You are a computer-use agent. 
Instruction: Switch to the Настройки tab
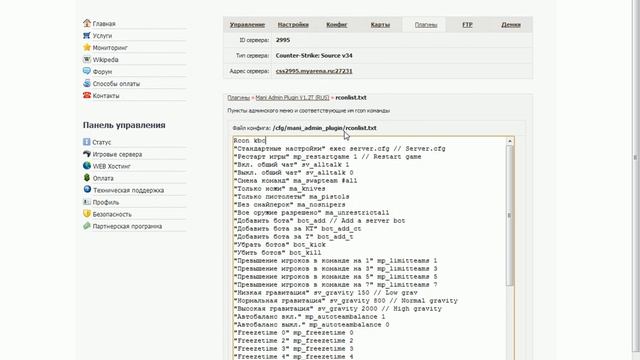(293, 25)
